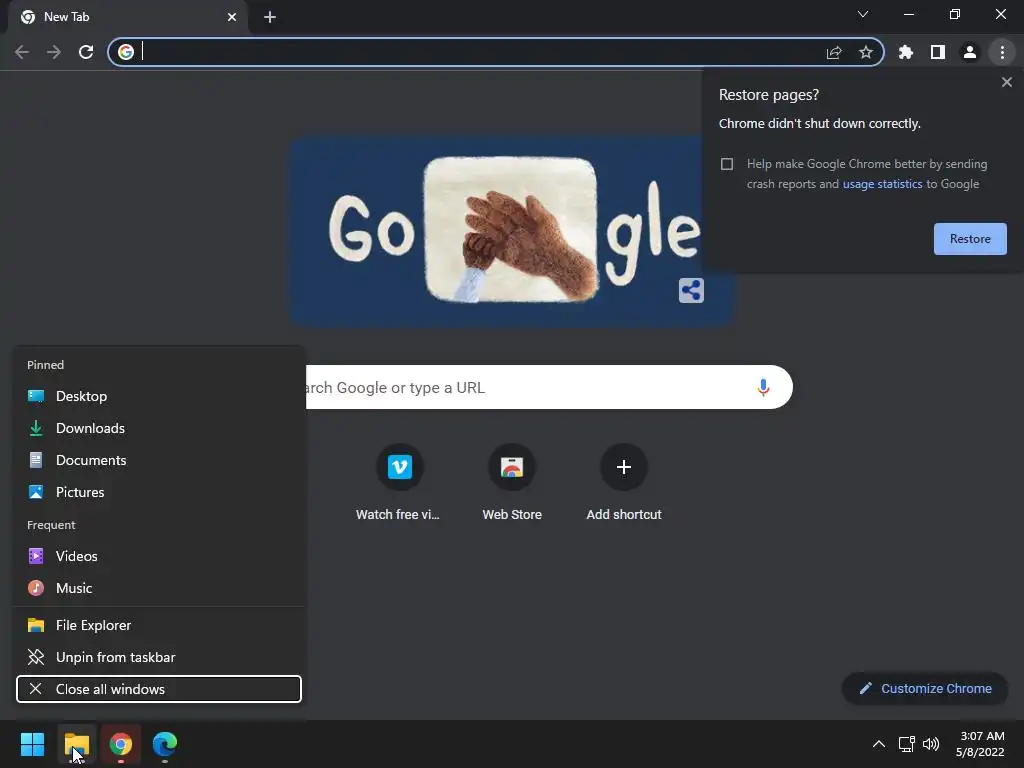Image resolution: width=1024 pixels, height=768 pixels.
Task: Open Downloads from the jump list
Action: point(159,428)
